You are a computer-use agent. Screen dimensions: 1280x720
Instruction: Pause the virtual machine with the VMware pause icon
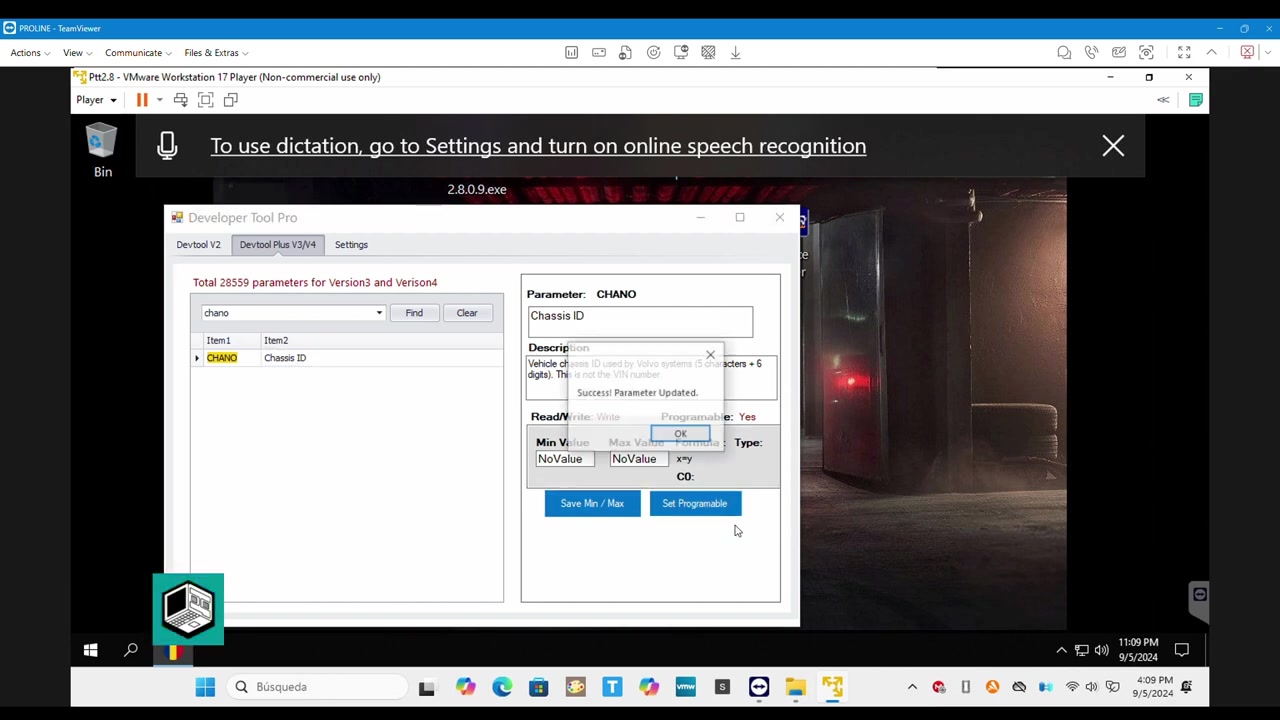pyautogui.click(x=142, y=100)
